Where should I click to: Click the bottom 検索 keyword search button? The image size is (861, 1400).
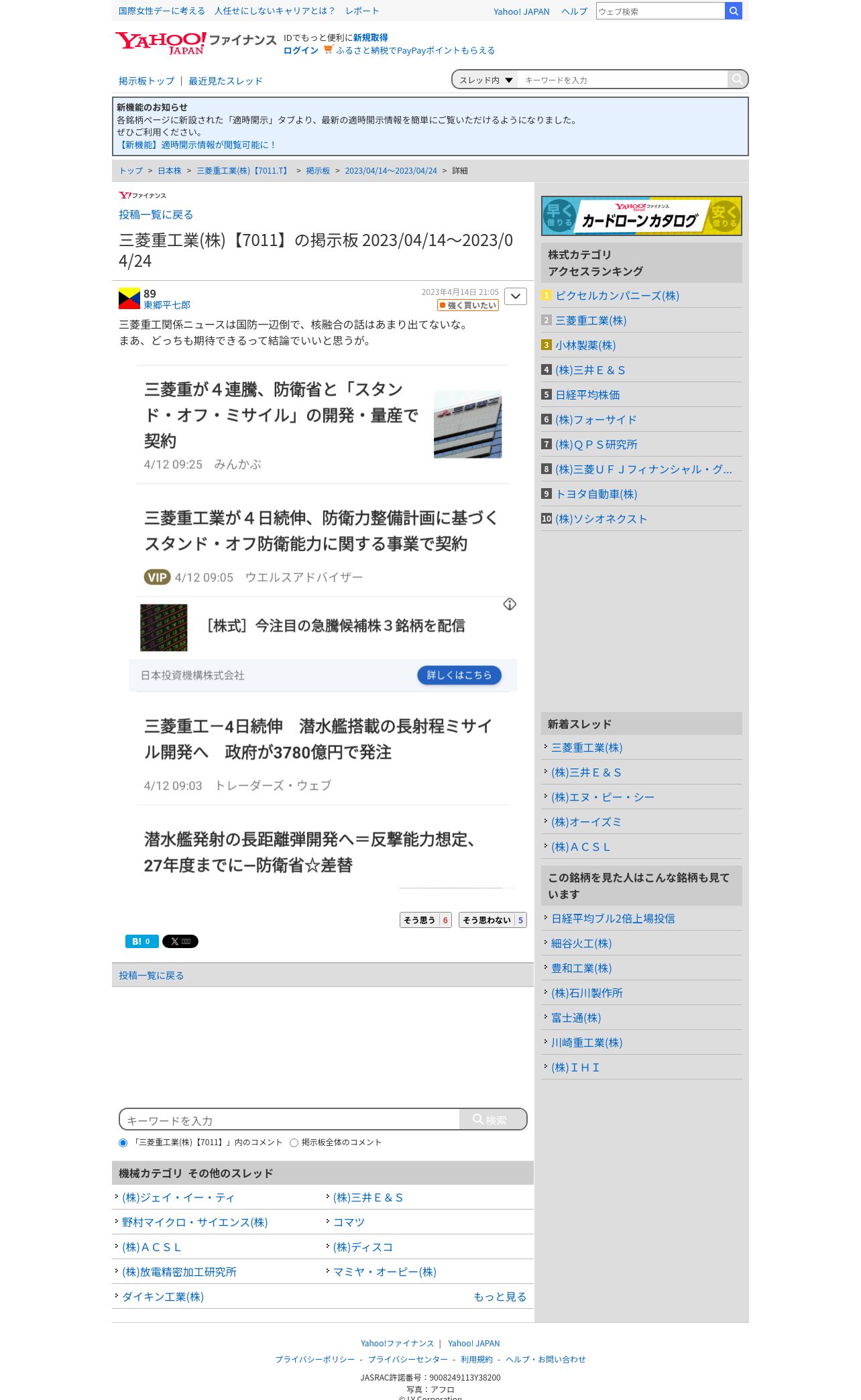(493, 1120)
